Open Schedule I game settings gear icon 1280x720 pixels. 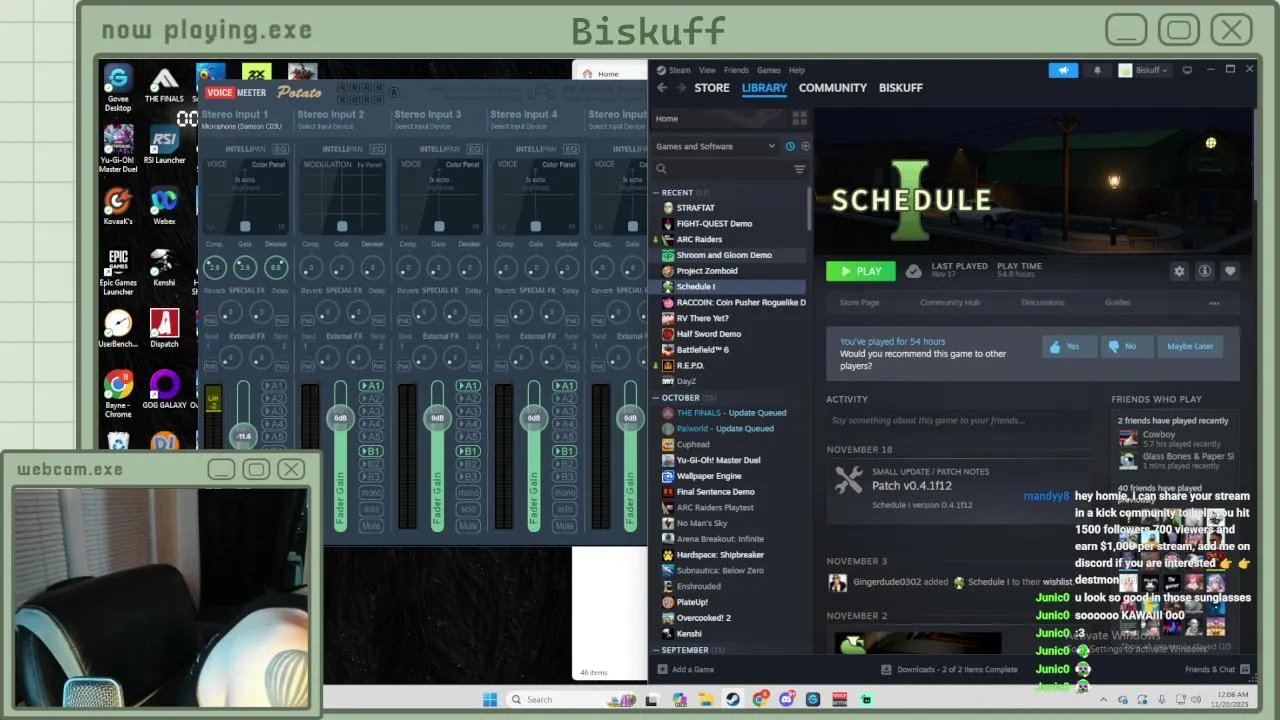[1179, 271]
